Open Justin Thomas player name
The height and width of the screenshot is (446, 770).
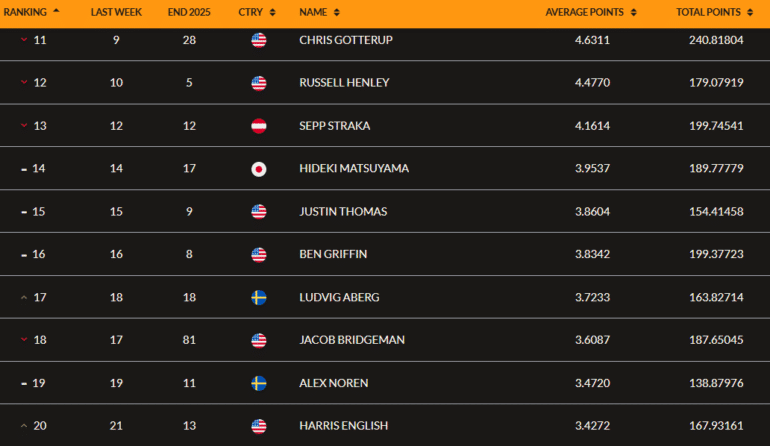343,212
